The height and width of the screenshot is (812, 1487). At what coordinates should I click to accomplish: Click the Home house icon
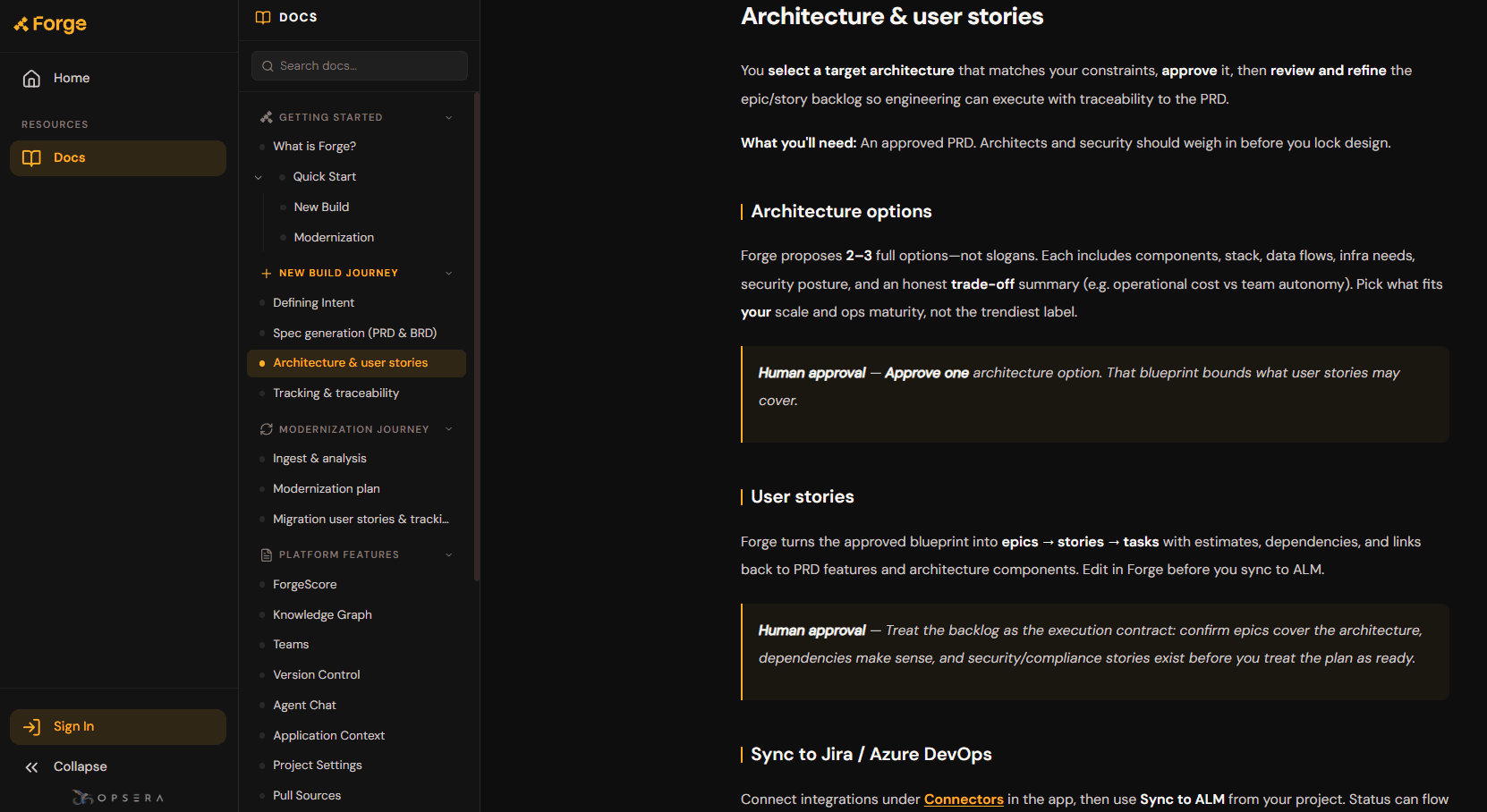click(x=31, y=79)
